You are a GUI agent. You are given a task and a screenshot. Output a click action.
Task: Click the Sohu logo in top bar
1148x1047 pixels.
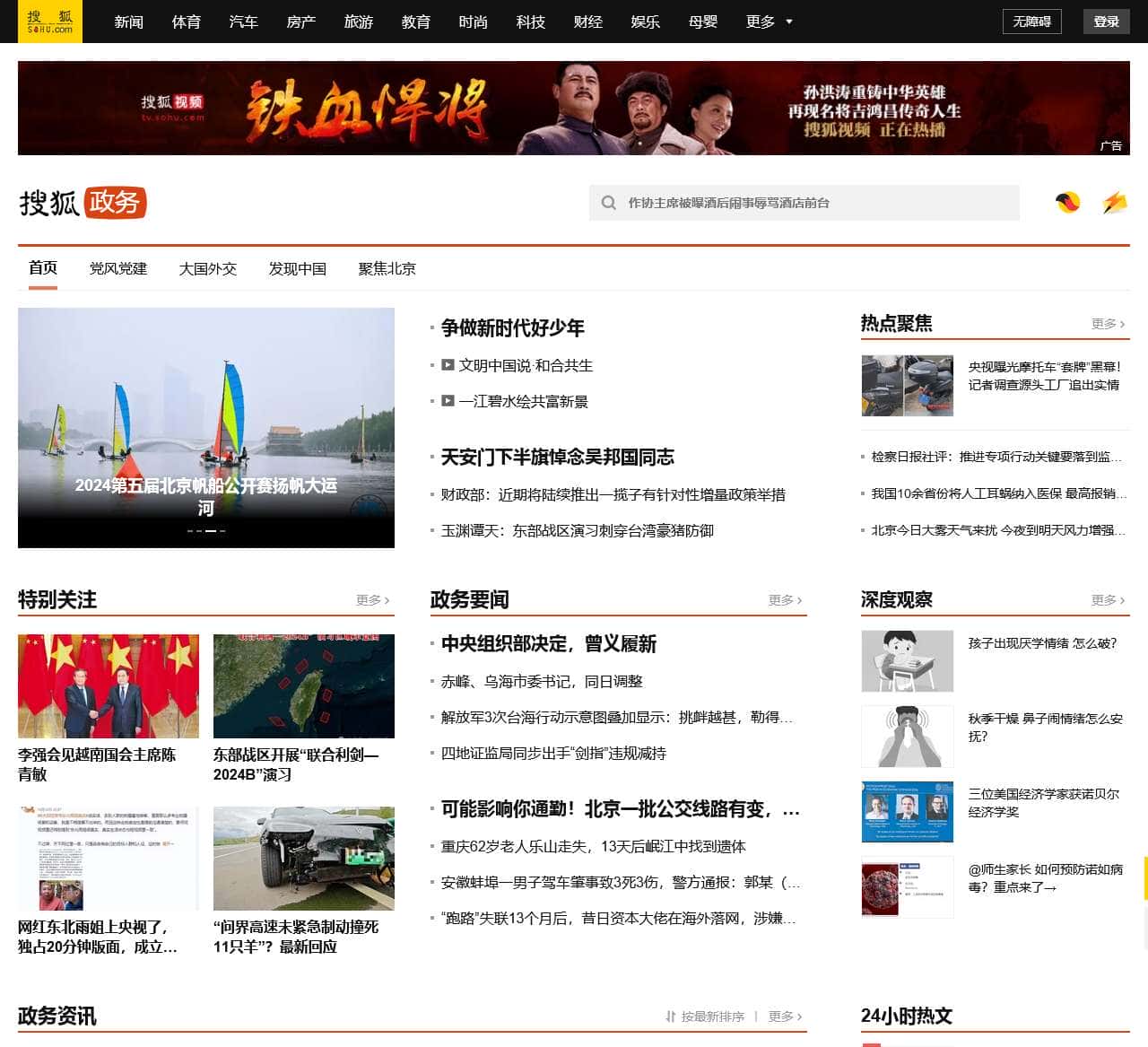(x=49, y=22)
